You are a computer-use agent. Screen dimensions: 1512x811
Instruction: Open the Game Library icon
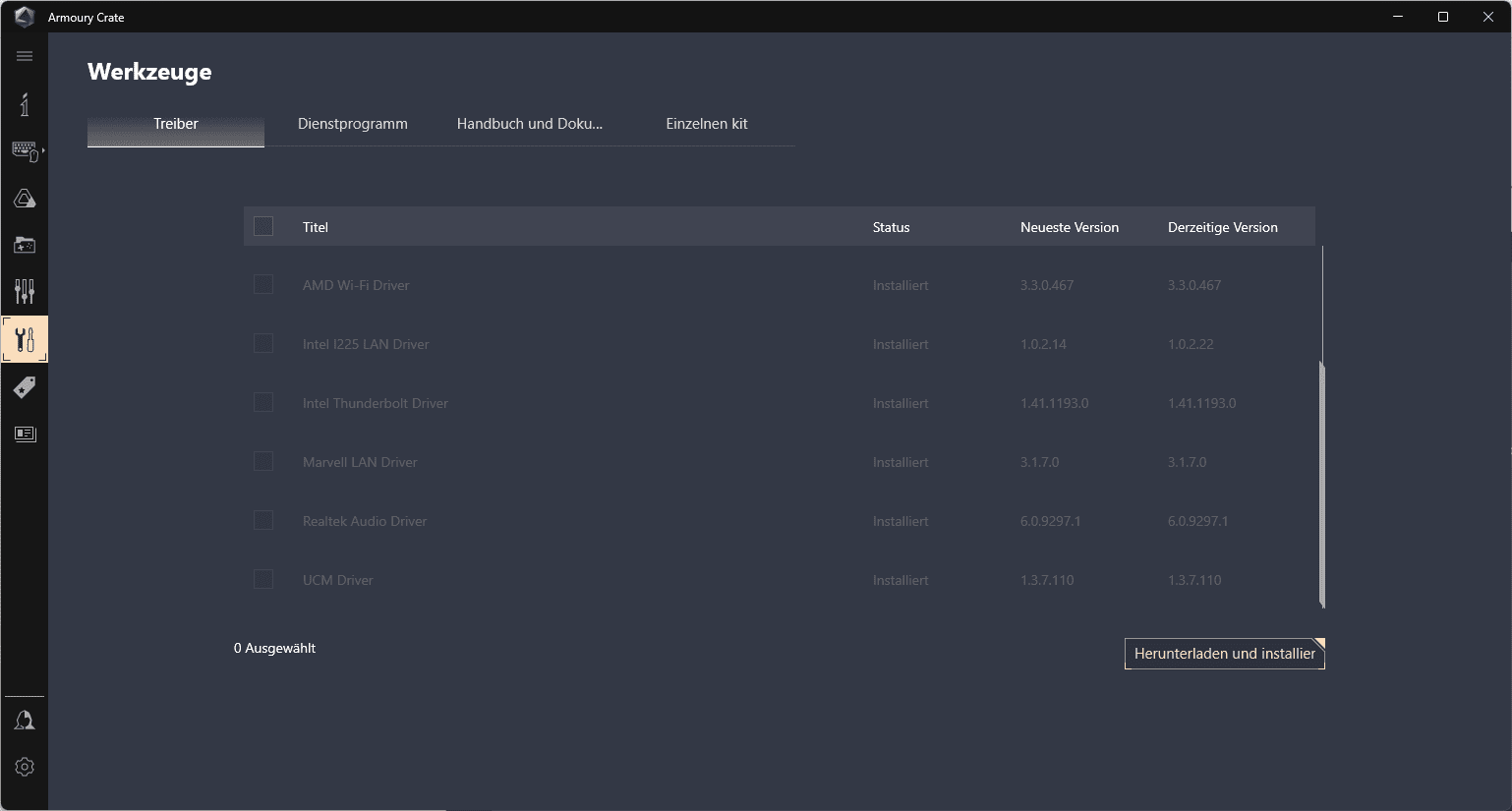click(x=25, y=245)
